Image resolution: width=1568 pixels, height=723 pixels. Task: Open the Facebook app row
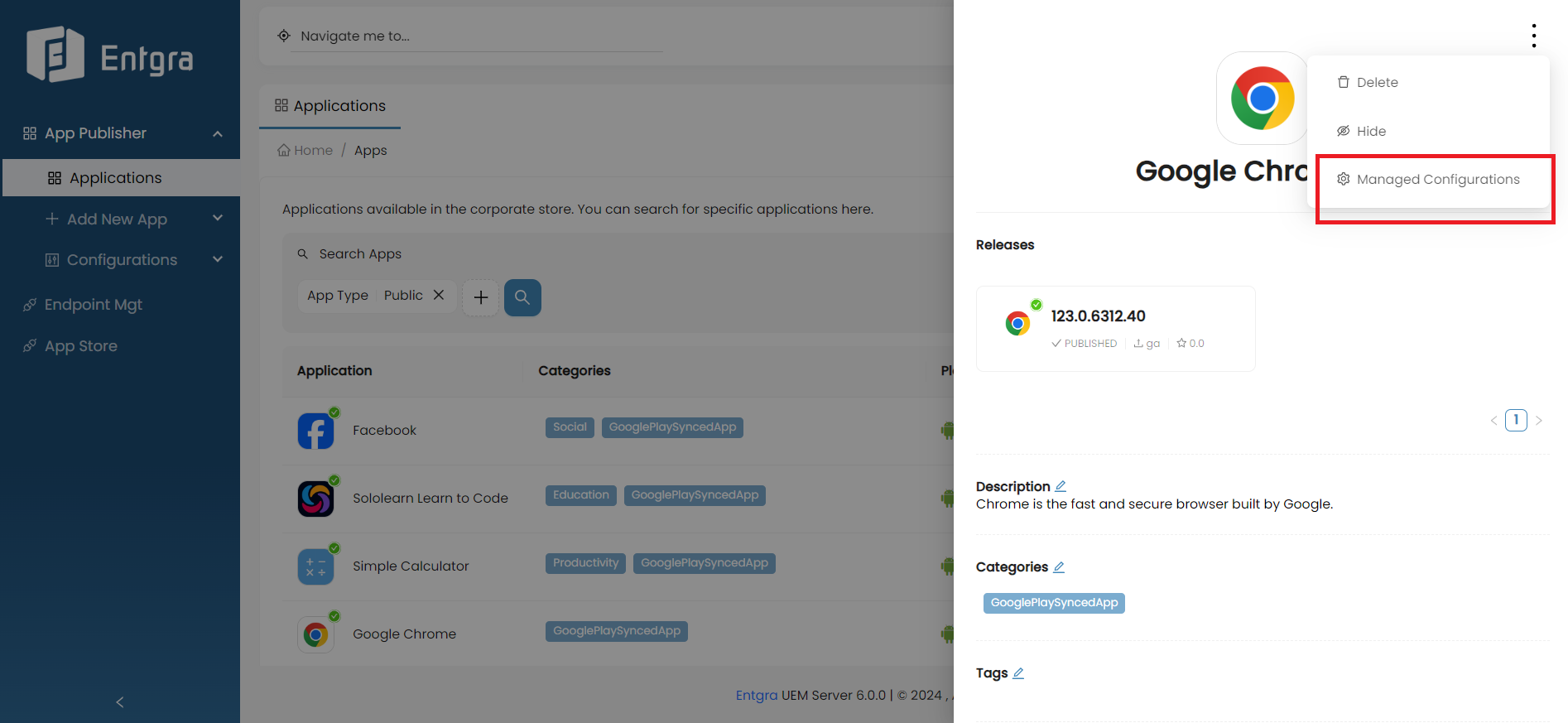[x=618, y=431]
